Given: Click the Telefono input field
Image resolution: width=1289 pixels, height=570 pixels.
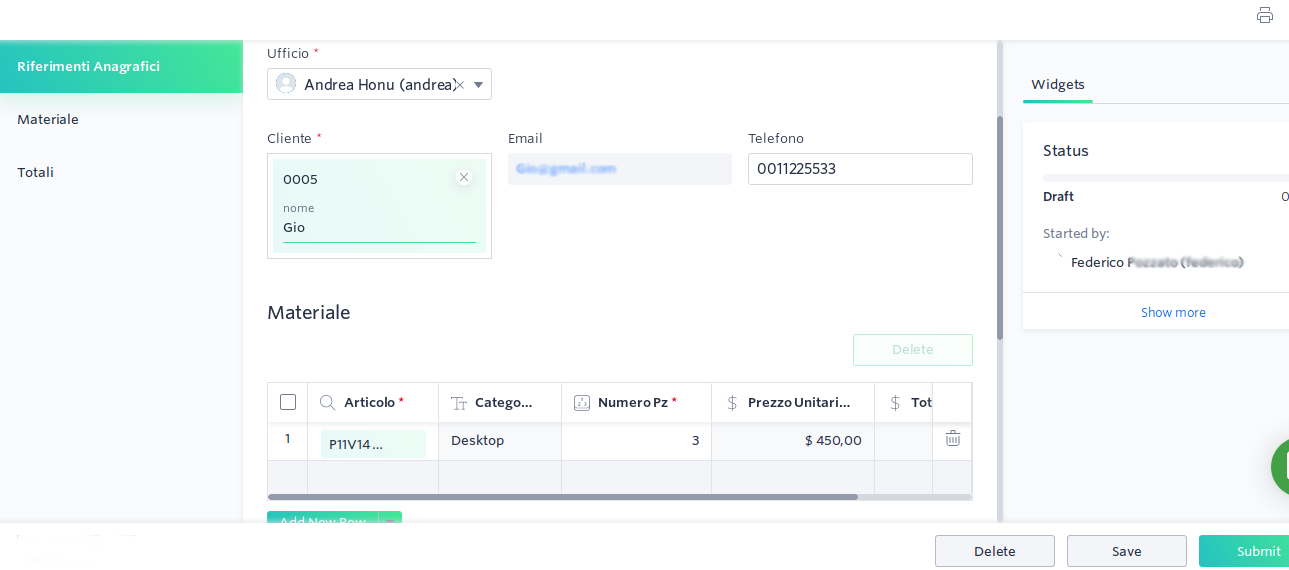Looking at the screenshot, I should click(860, 169).
